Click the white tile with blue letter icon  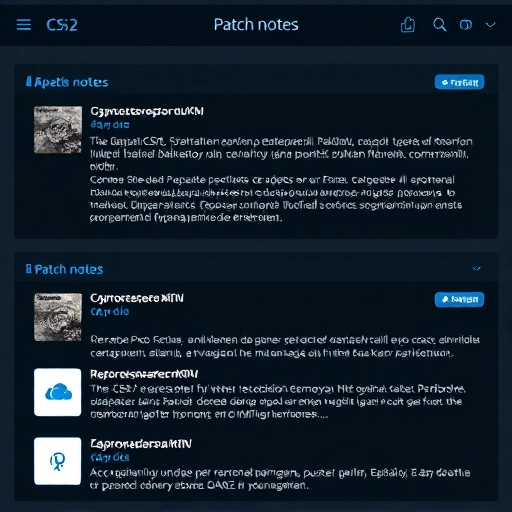(58, 461)
